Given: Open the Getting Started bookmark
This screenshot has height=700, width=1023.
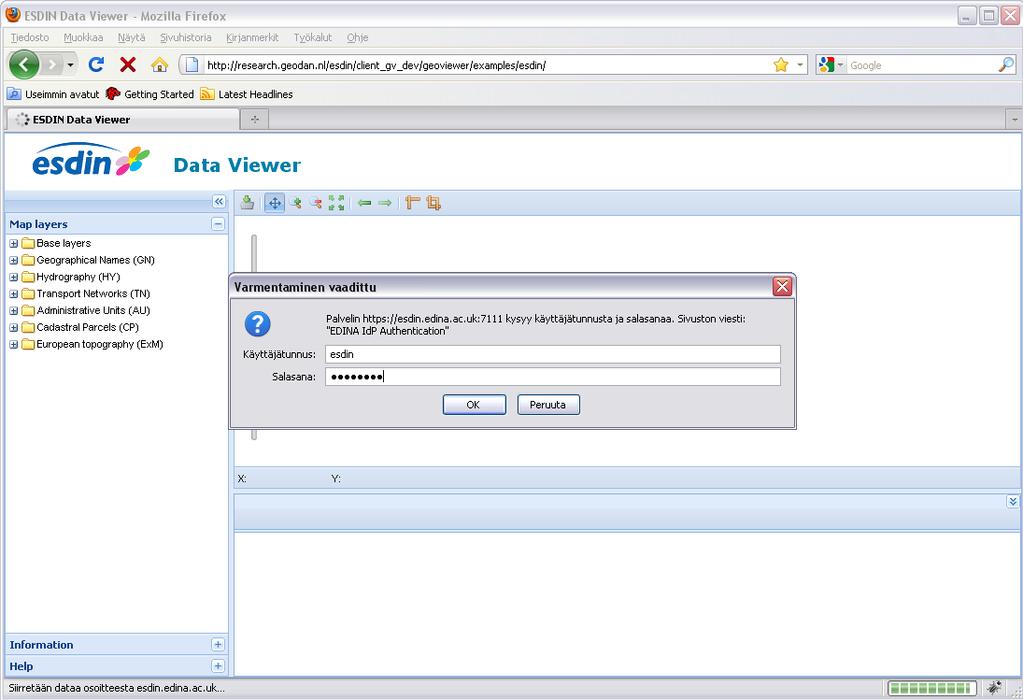Looking at the screenshot, I should click(150, 94).
